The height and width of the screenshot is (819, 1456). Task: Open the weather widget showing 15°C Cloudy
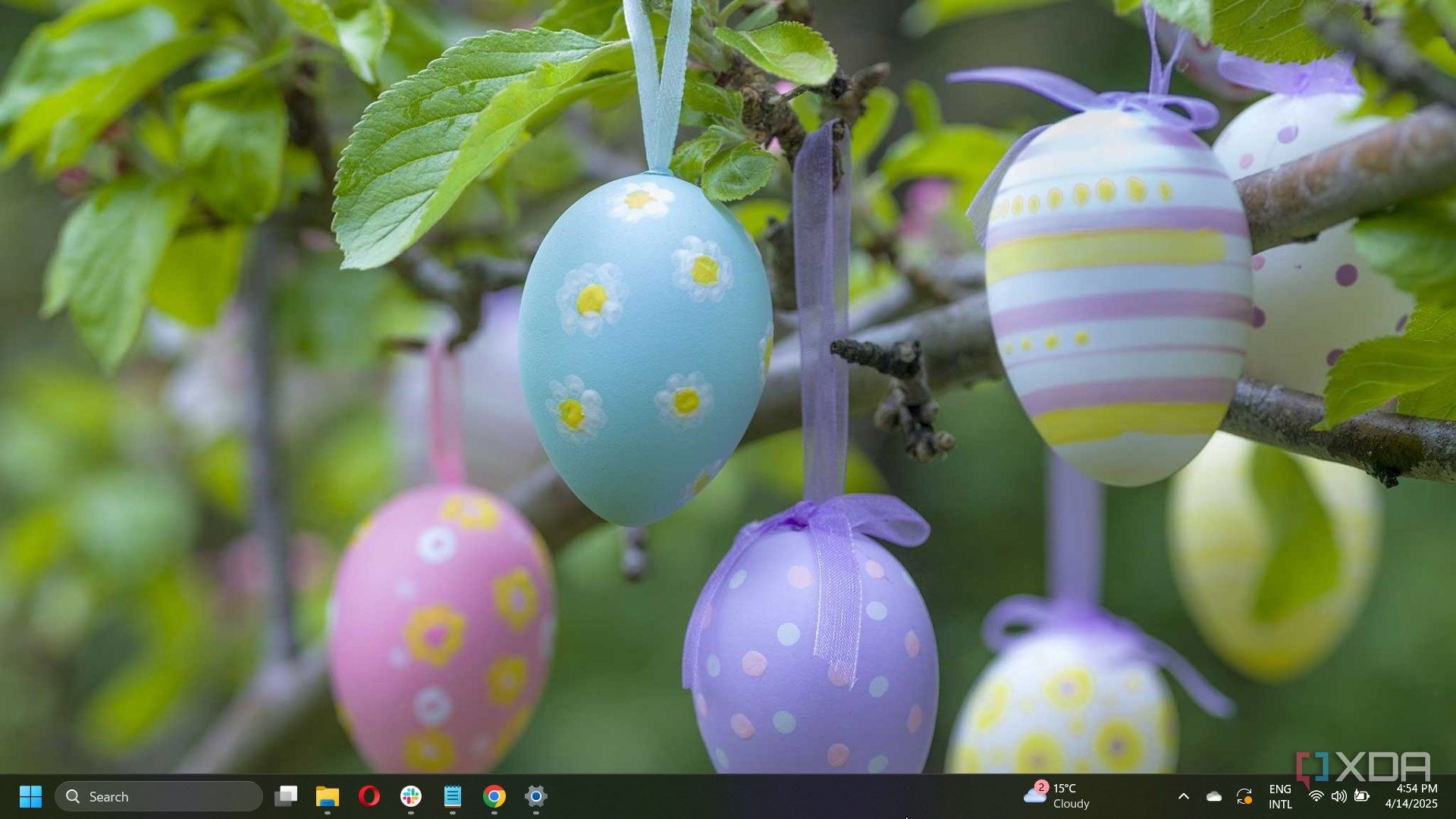point(1057,796)
